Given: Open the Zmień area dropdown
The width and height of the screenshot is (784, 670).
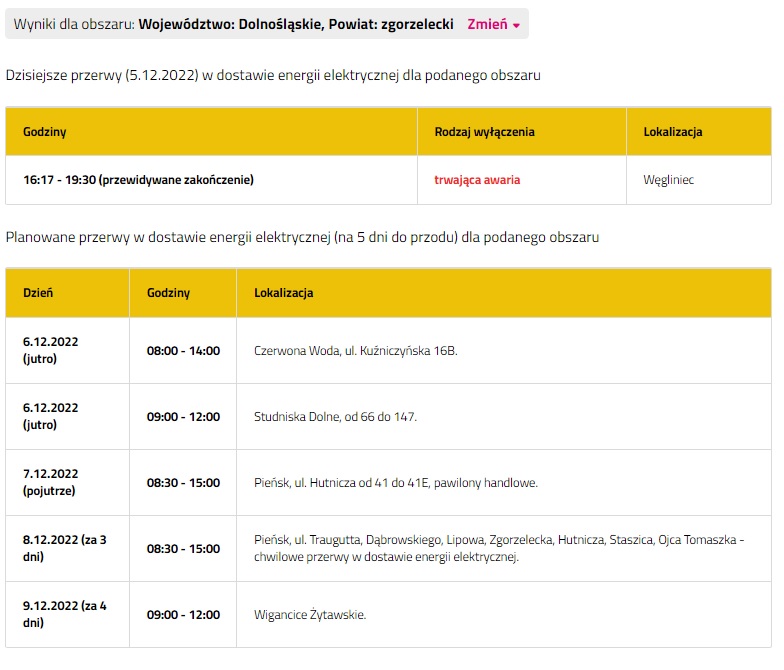Looking at the screenshot, I should point(488,23).
